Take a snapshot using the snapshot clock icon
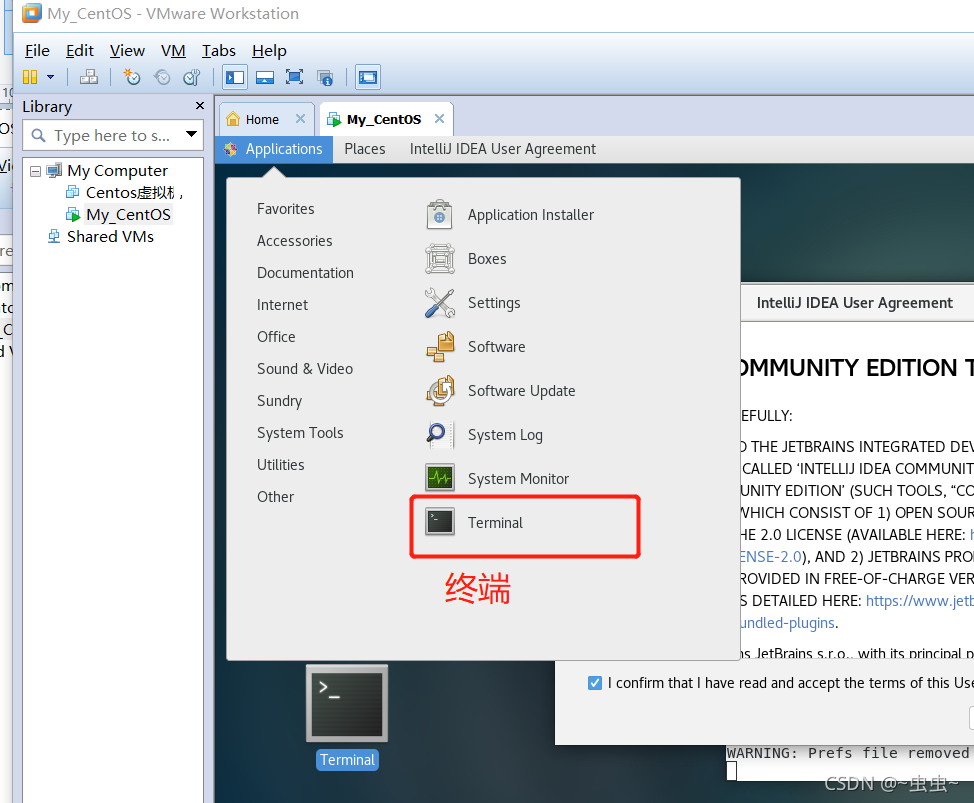 tap(132, 77)
